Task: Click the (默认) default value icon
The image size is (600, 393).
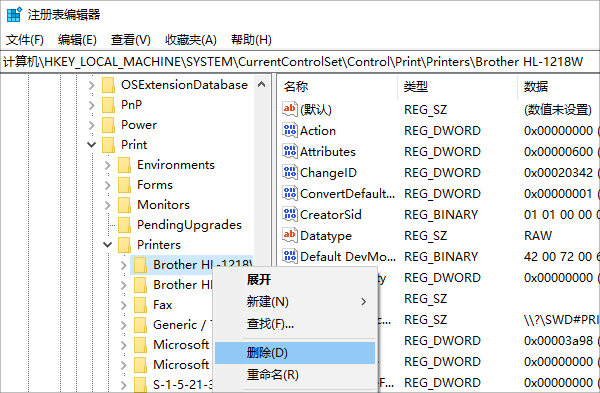Action: 290,109
